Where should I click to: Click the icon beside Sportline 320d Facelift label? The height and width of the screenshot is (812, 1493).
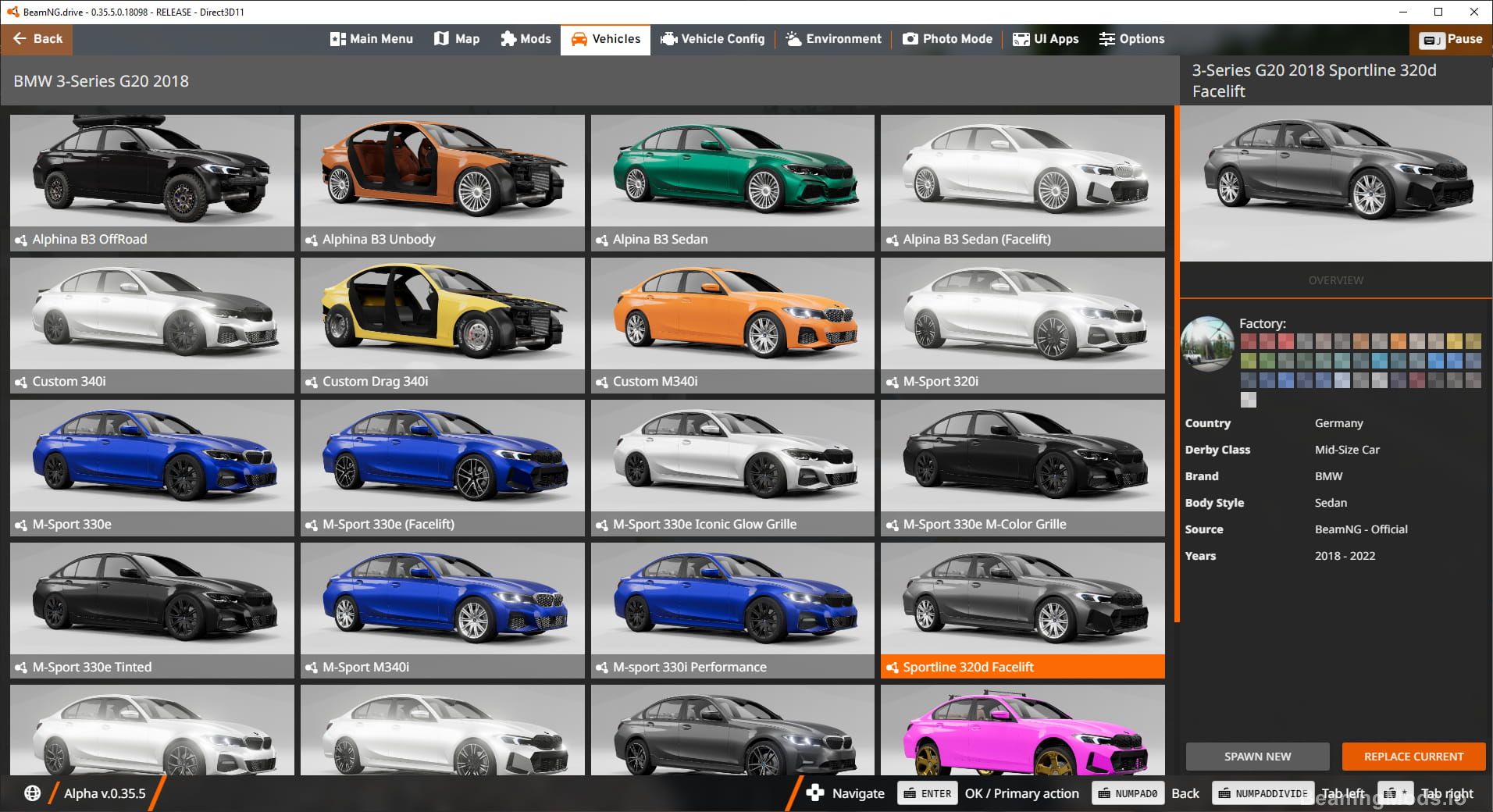pyautogui.click(x=892, y=668)
